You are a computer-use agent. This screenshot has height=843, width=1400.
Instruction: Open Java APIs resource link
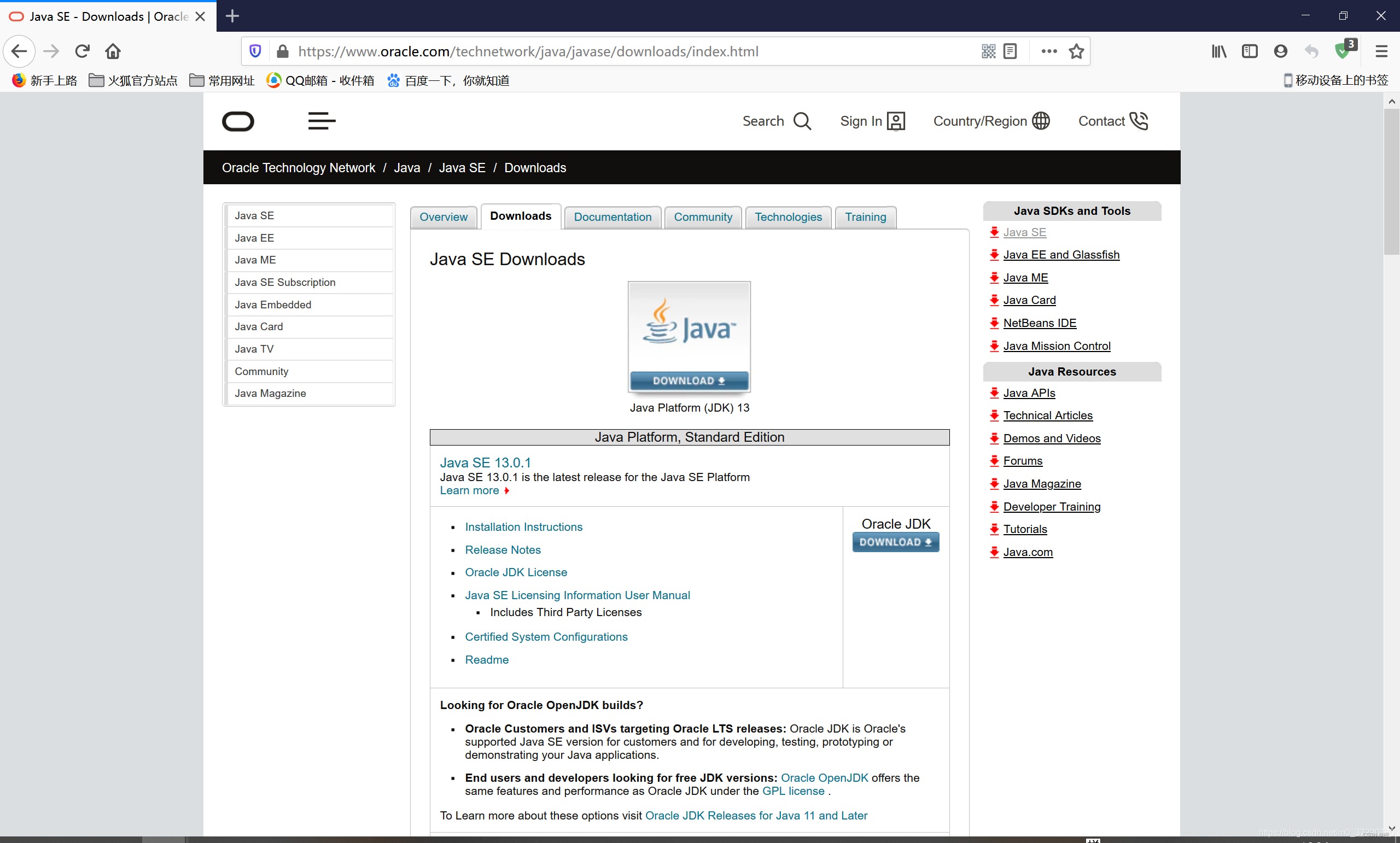[1029, 393]
